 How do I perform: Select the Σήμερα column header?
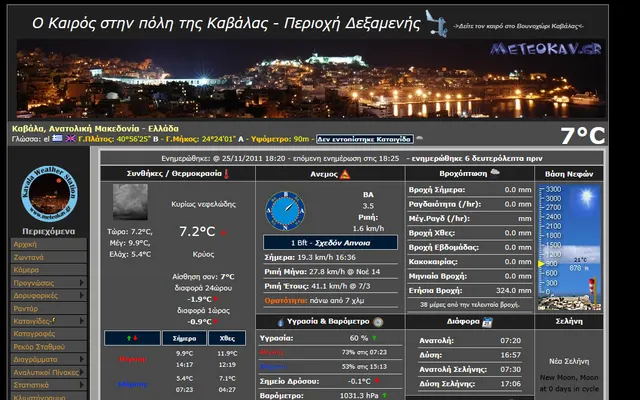[184, 338]
